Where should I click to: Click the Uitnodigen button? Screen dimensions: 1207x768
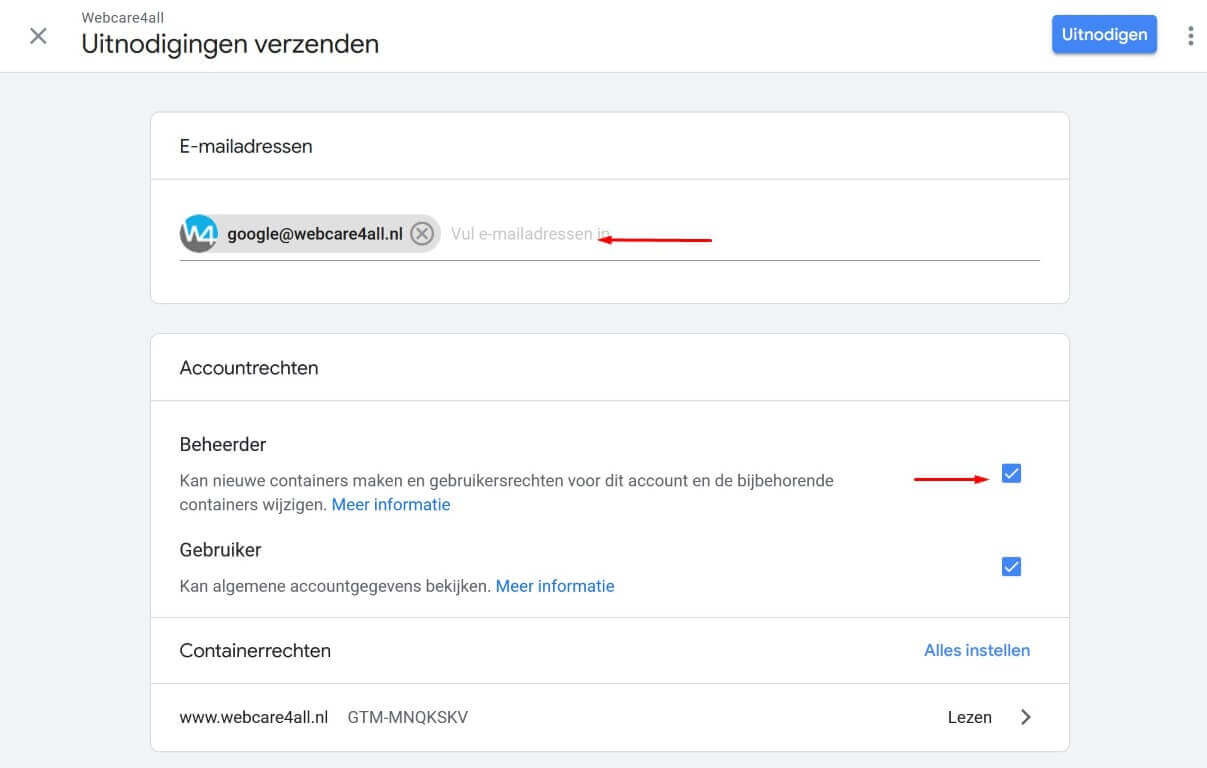(x=1104, y=34)
